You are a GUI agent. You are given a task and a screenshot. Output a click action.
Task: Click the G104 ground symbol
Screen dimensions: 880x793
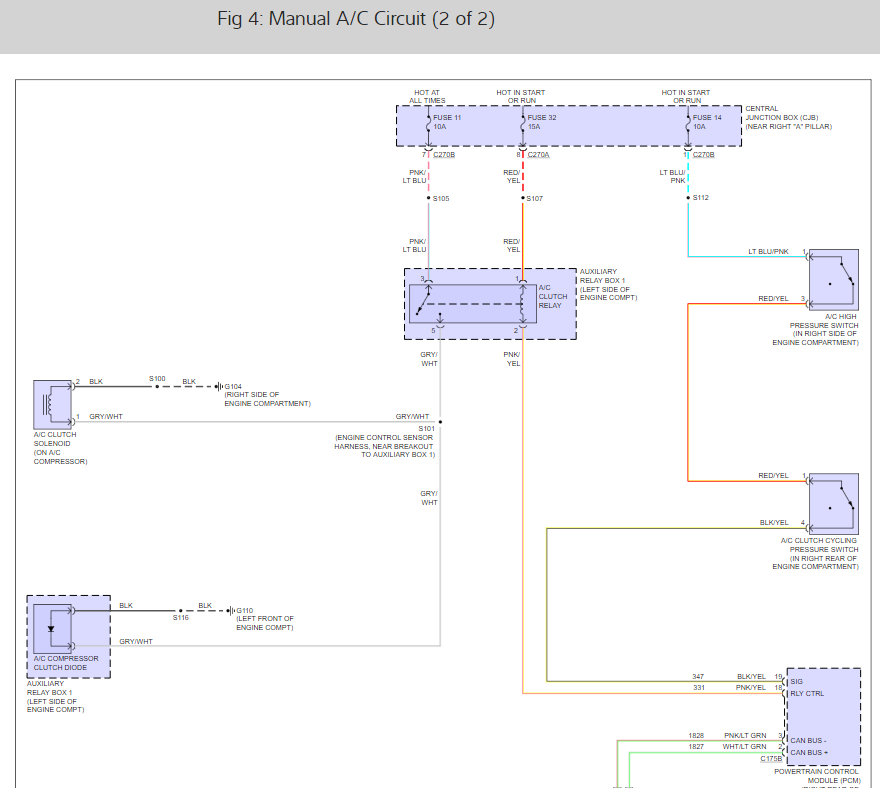click(219, 386)
